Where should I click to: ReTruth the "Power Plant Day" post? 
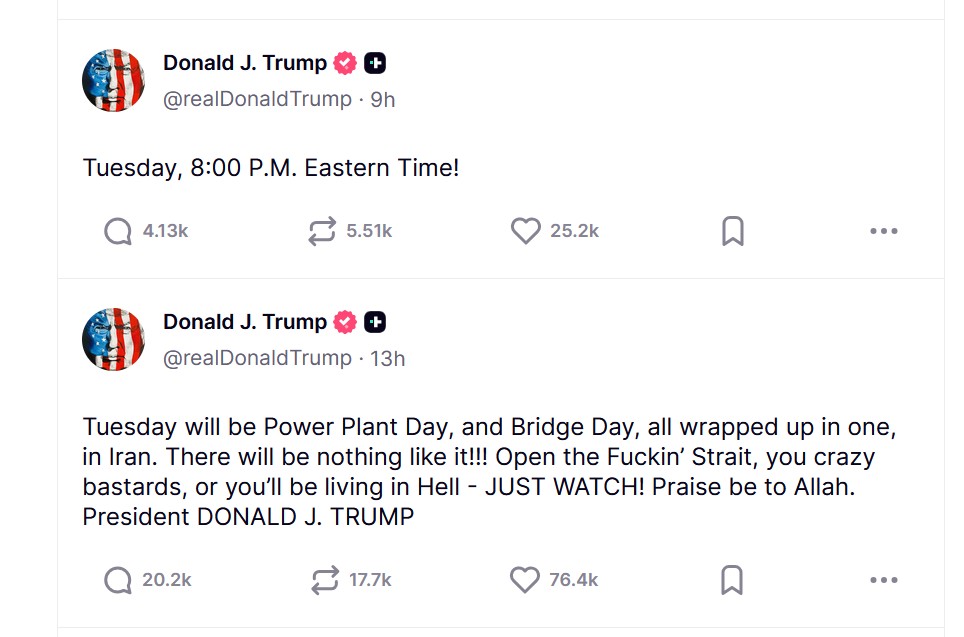coord(324,580)
